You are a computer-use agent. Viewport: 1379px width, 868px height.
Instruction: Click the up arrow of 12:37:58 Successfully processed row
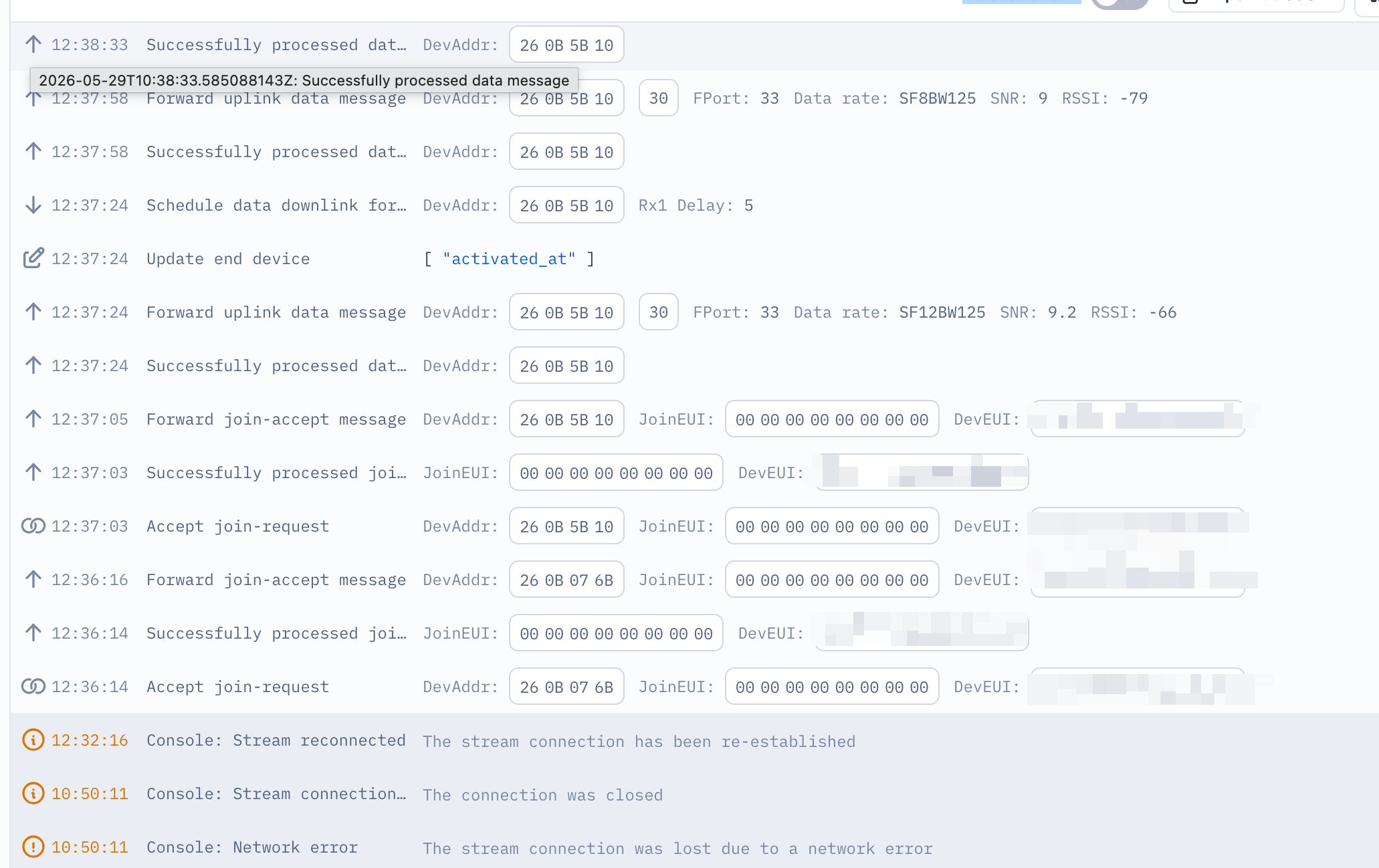[33, 151]
